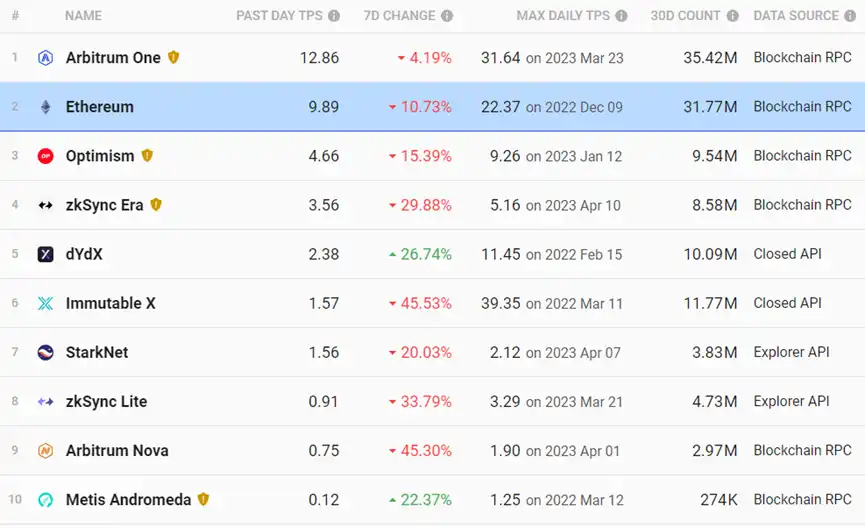Click the shield badge beside Optimism
Image resolution: width=865 pixels, height=528 pixels.
147,156
